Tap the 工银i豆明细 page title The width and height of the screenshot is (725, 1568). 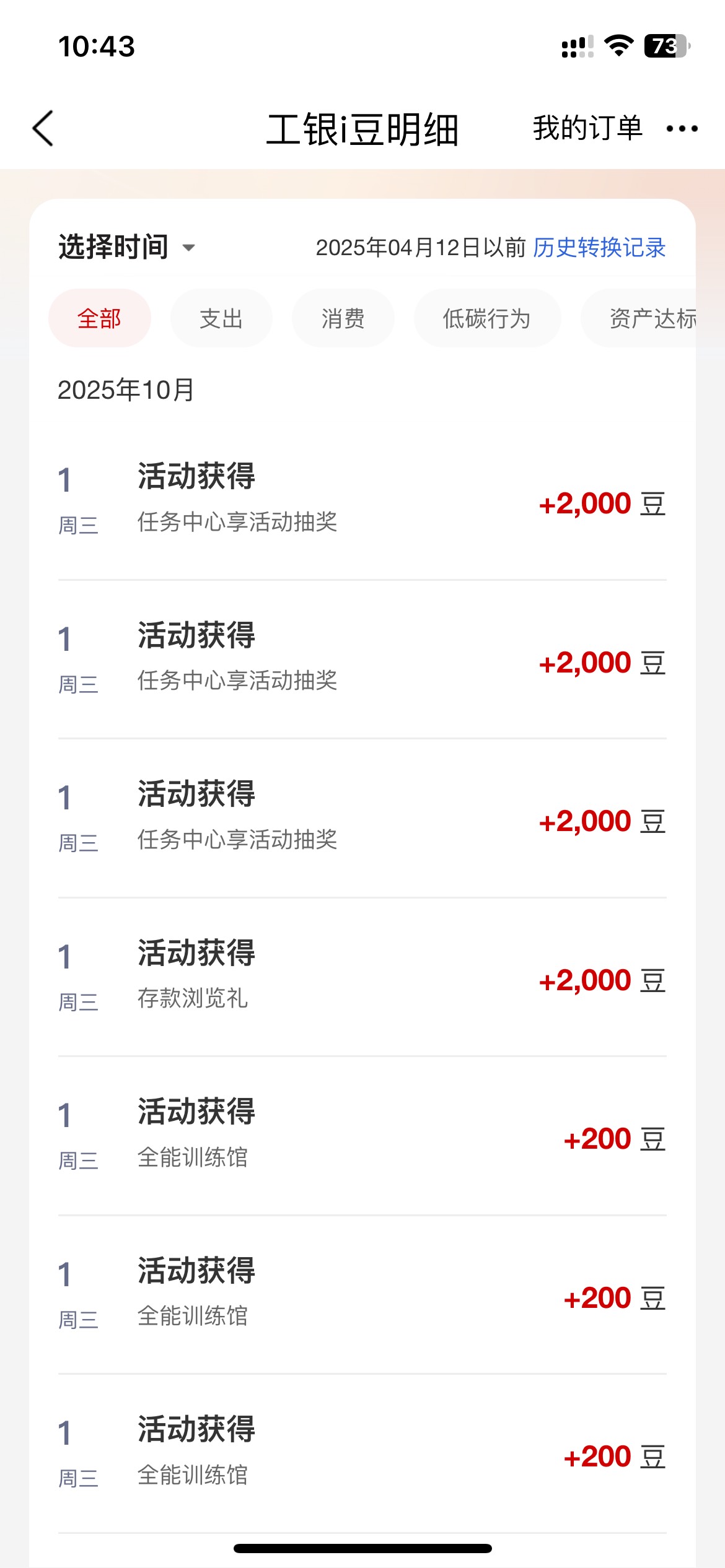point(362,129)
